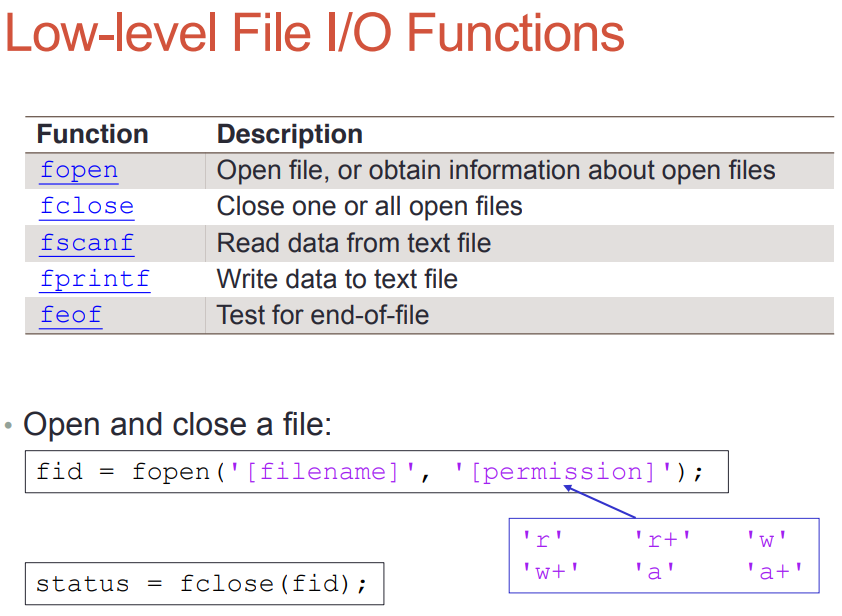The width and height of the screenshot is (842, 616).
Task: Click the 'status = fclose(fid);' code box
Action: [x=205, y=584]
